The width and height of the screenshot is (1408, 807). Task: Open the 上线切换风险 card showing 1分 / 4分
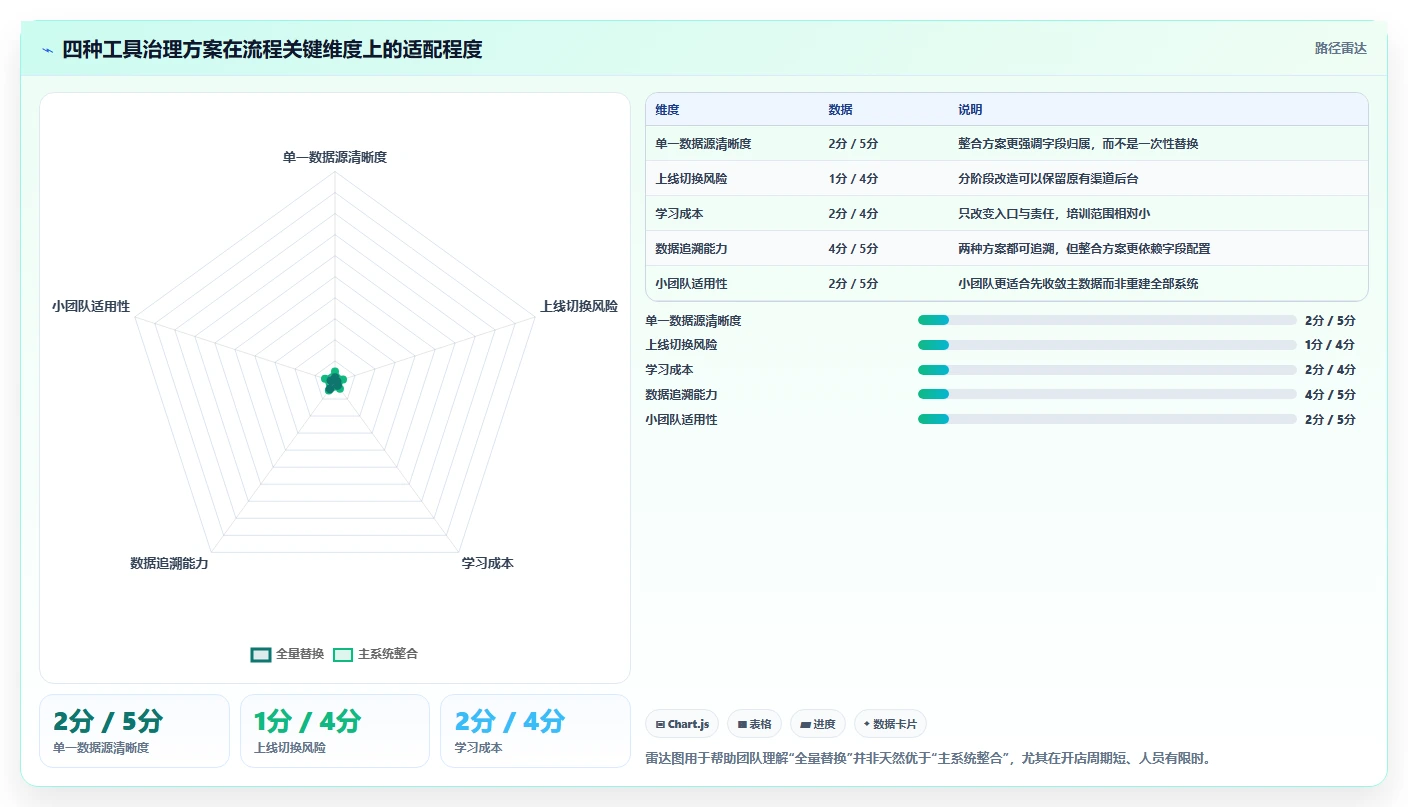(335, 731)
